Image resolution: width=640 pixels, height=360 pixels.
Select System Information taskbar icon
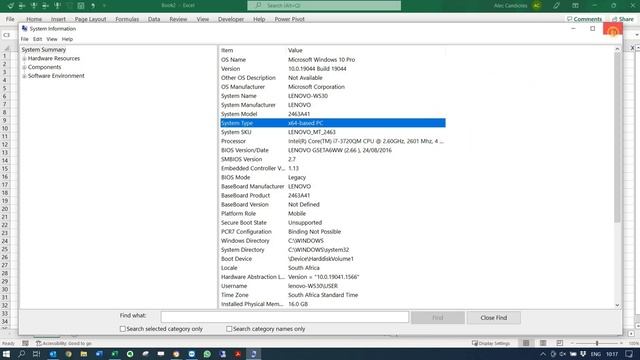253,354
